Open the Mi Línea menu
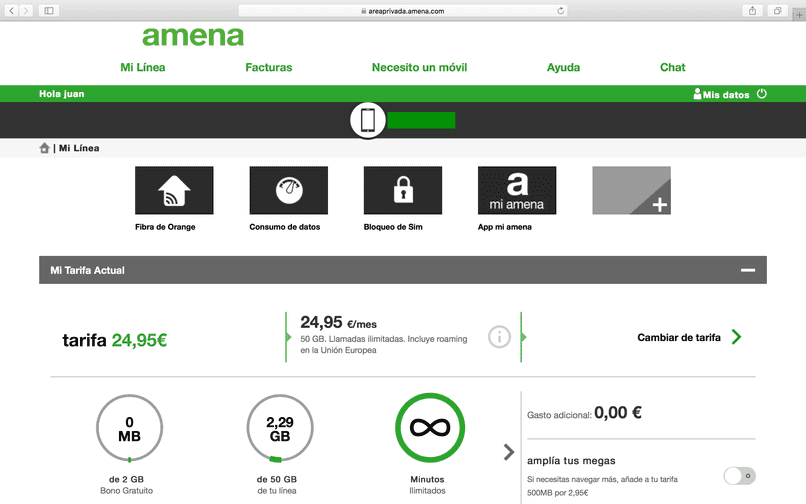 coord(143,67)
